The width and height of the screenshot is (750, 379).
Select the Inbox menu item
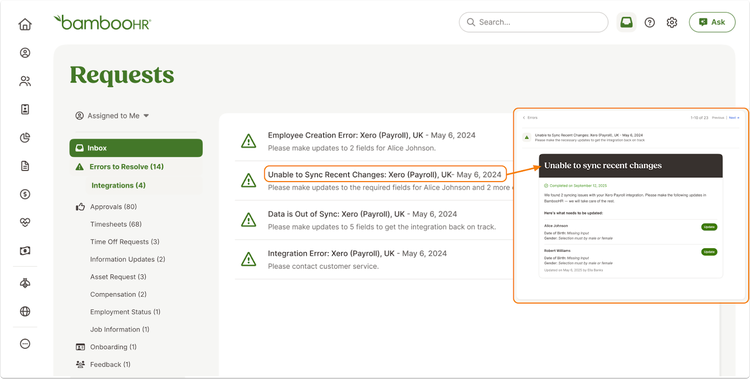coord(136,148)
